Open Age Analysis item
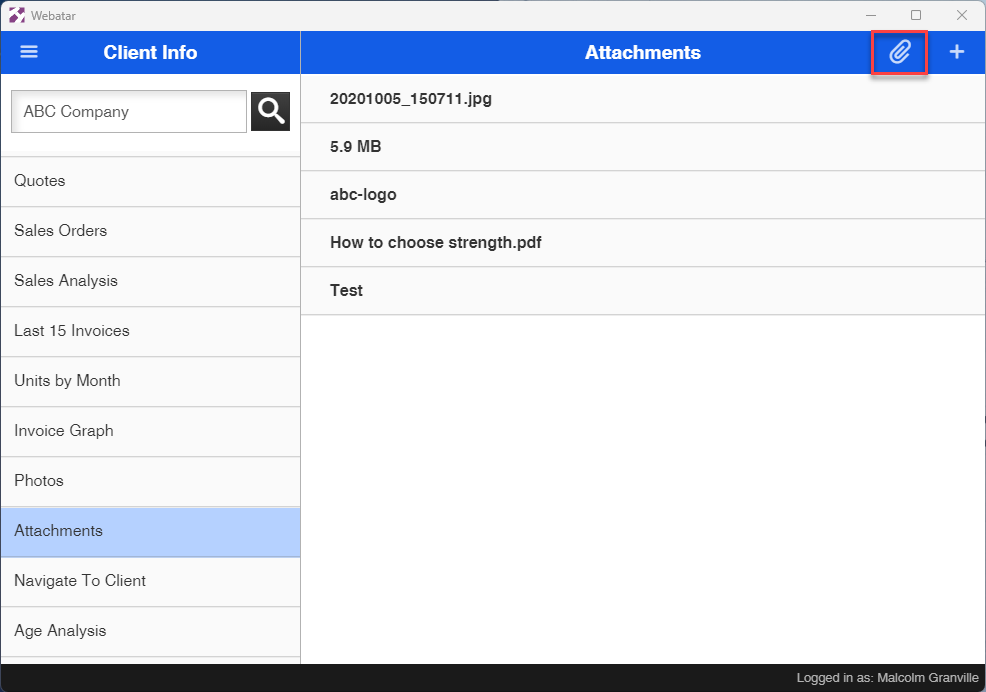 150,631
